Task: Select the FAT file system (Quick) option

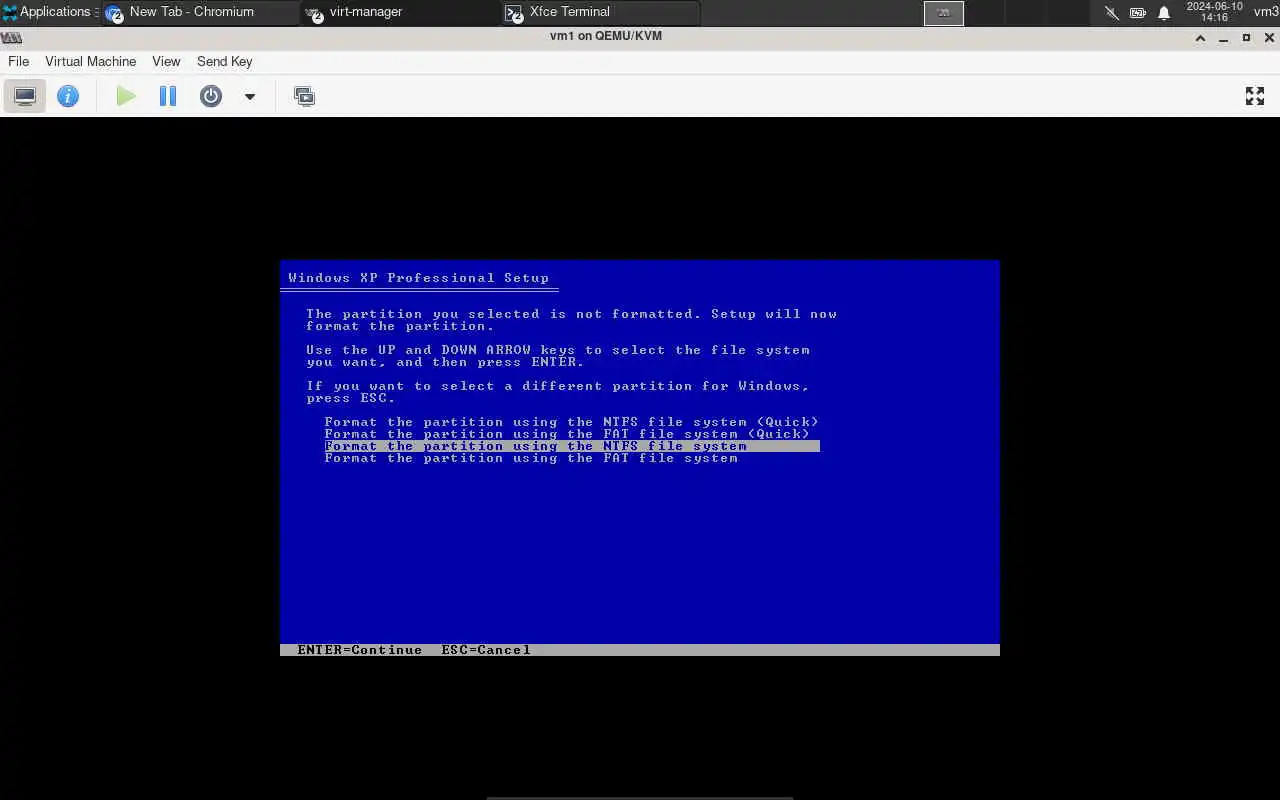Action: click(567, 434)
